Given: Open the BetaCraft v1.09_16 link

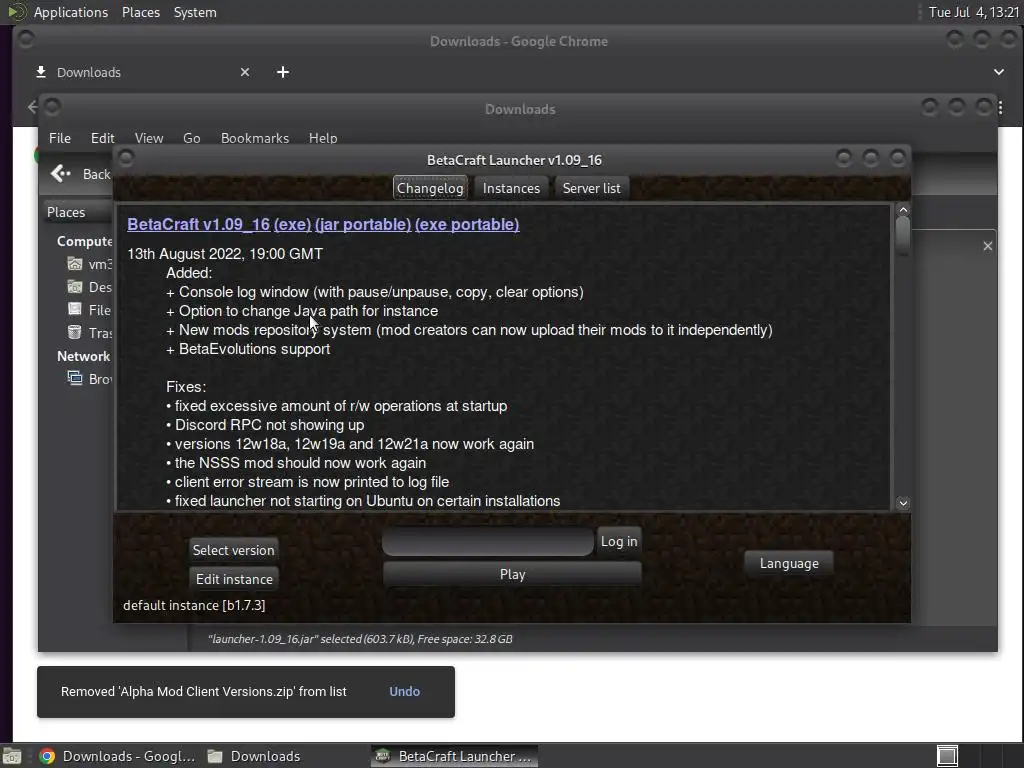Looking at the screenshot, I should [x=199, y=224].
